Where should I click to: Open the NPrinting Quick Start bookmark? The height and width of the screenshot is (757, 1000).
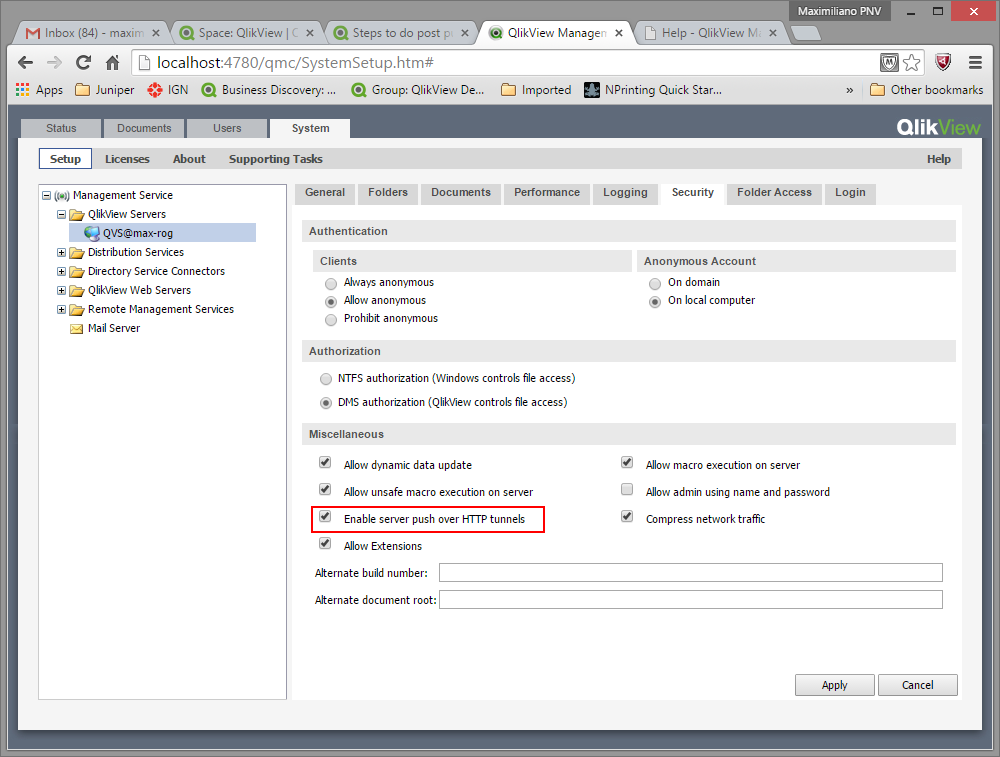(x=653, y=90)
